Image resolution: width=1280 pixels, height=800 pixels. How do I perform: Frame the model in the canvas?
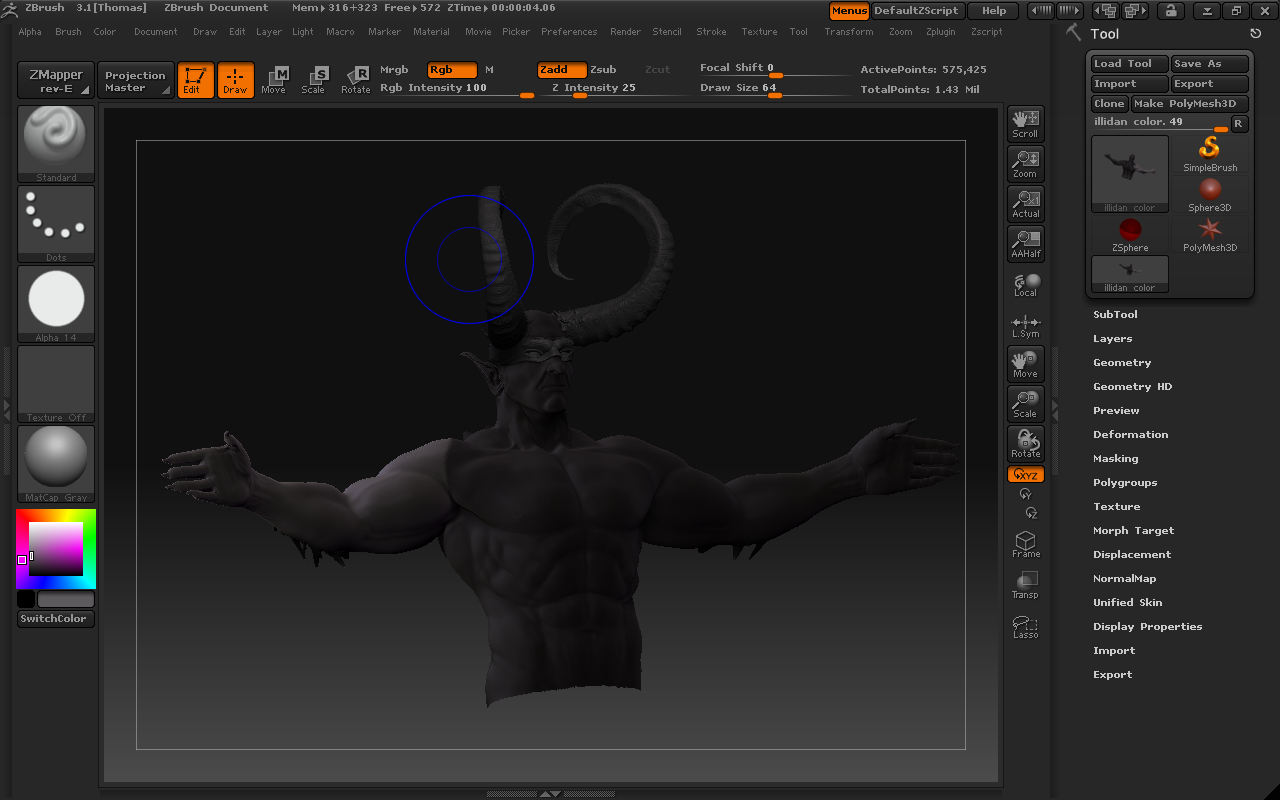click(1025, 543)
